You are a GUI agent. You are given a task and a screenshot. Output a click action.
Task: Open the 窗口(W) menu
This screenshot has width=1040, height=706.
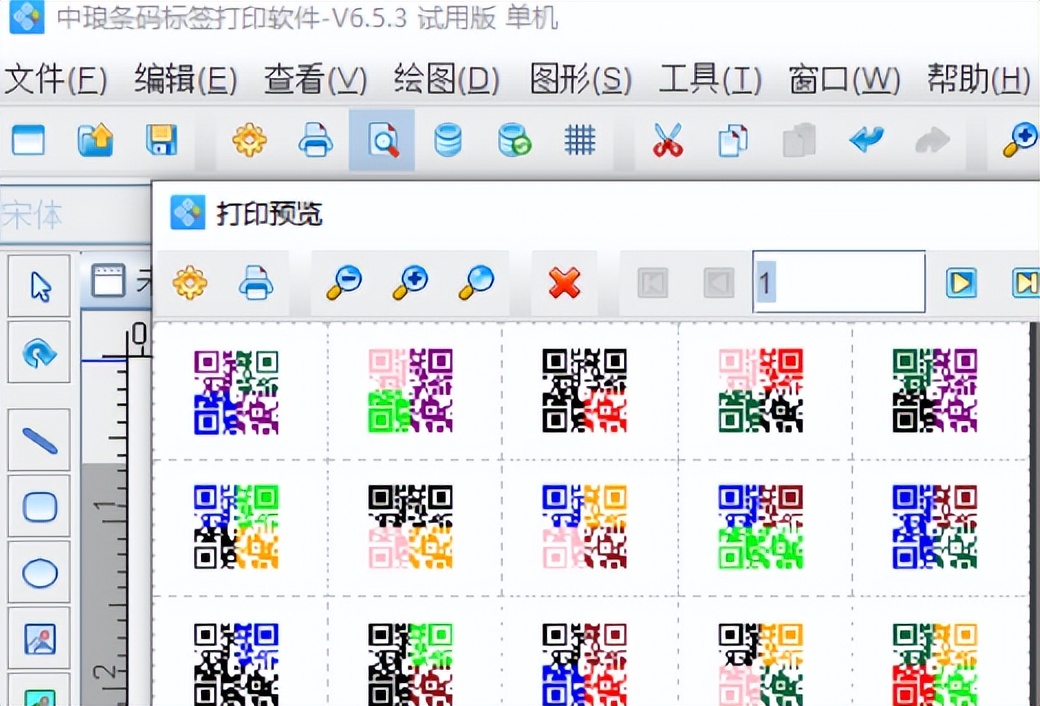click(x=844, y=80)
